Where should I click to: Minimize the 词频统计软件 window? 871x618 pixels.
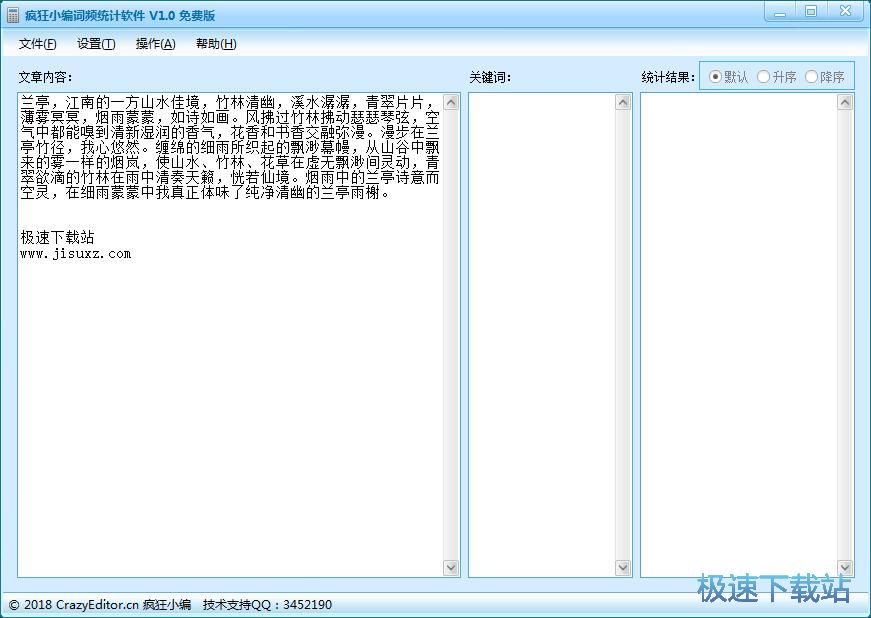[x=780, y=12]
